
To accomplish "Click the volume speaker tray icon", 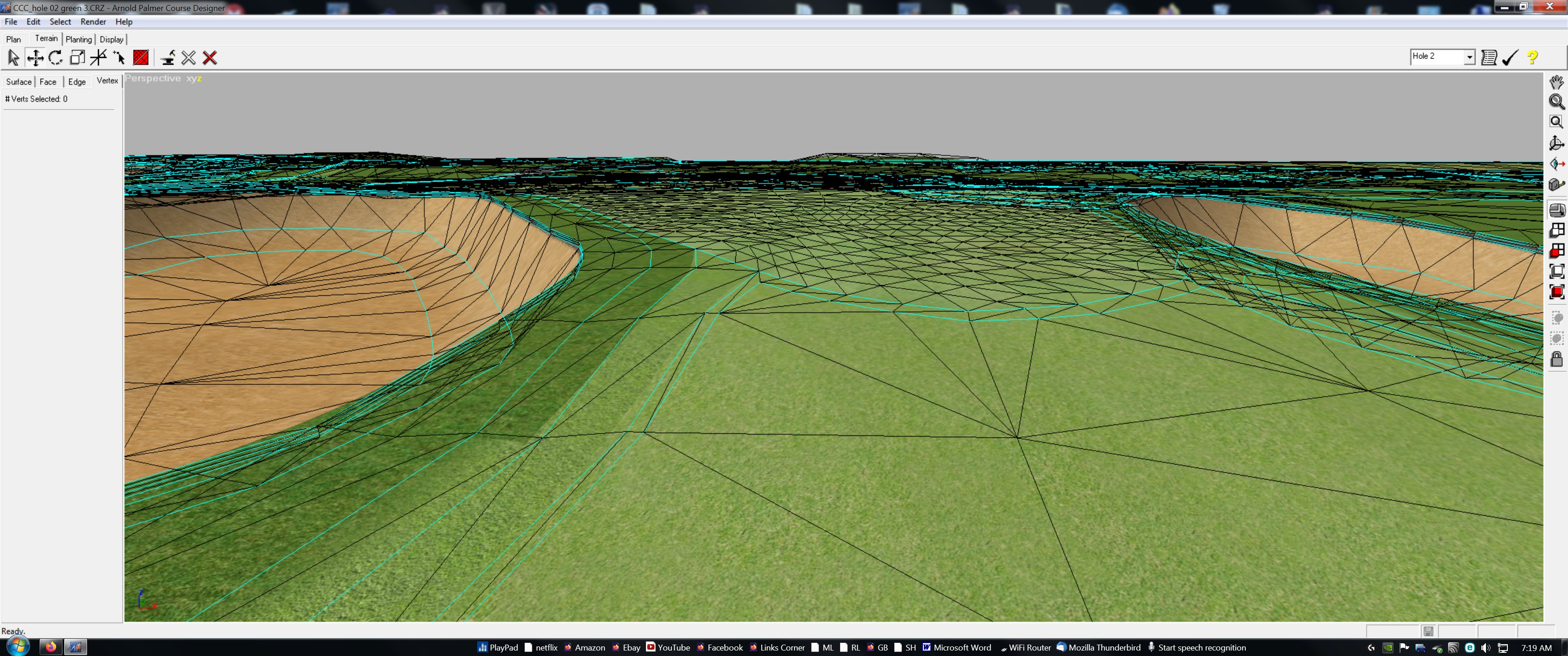I will [1486, 647].
